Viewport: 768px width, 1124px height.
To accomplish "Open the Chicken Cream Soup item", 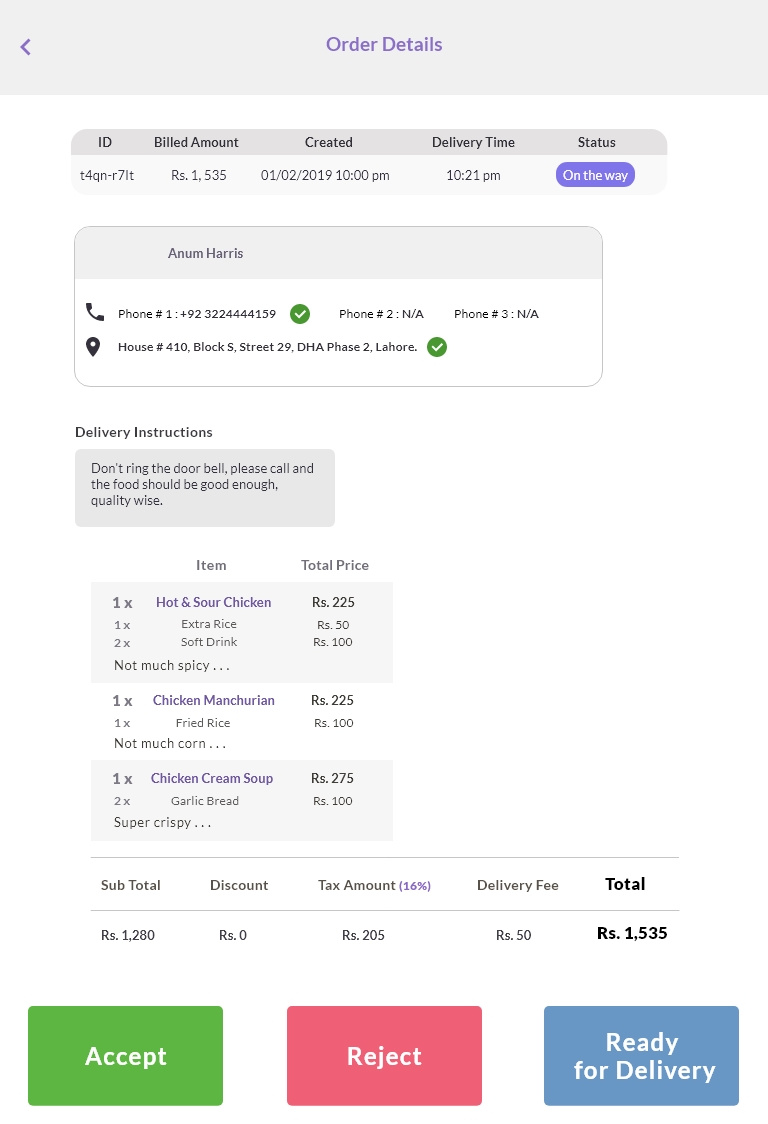I will coord(212,778).
